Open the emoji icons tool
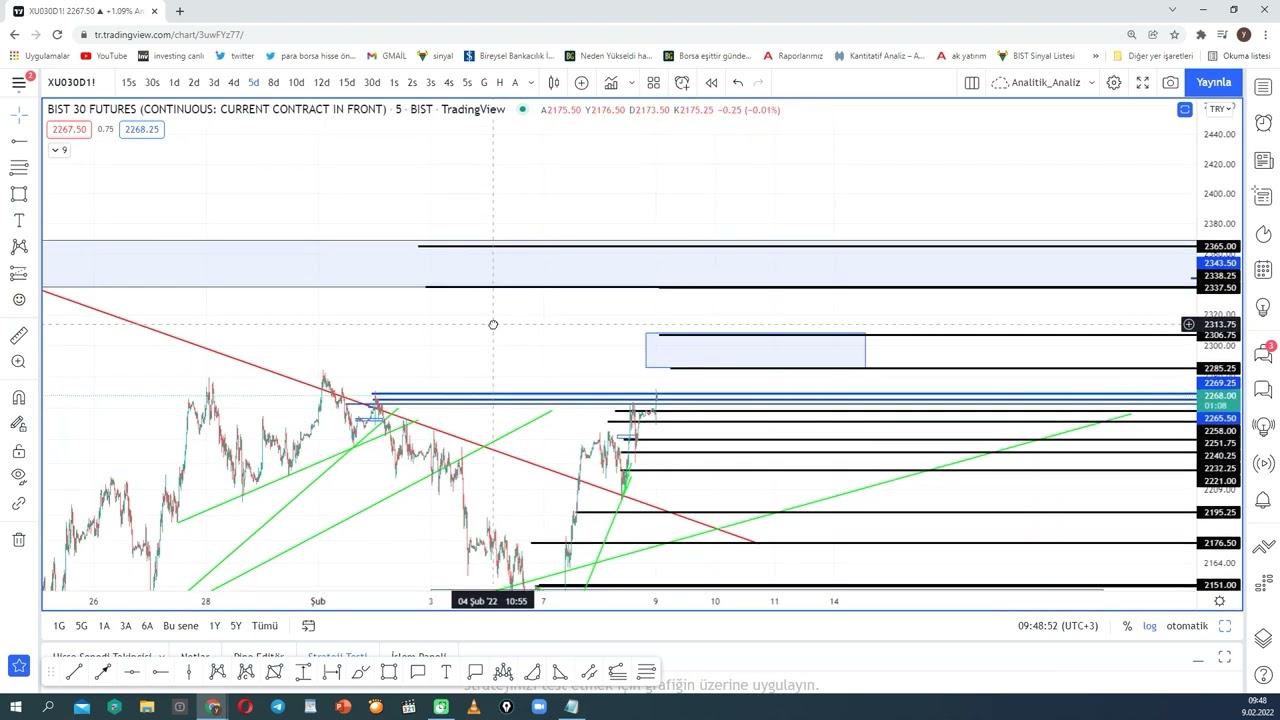 [19, 300]
